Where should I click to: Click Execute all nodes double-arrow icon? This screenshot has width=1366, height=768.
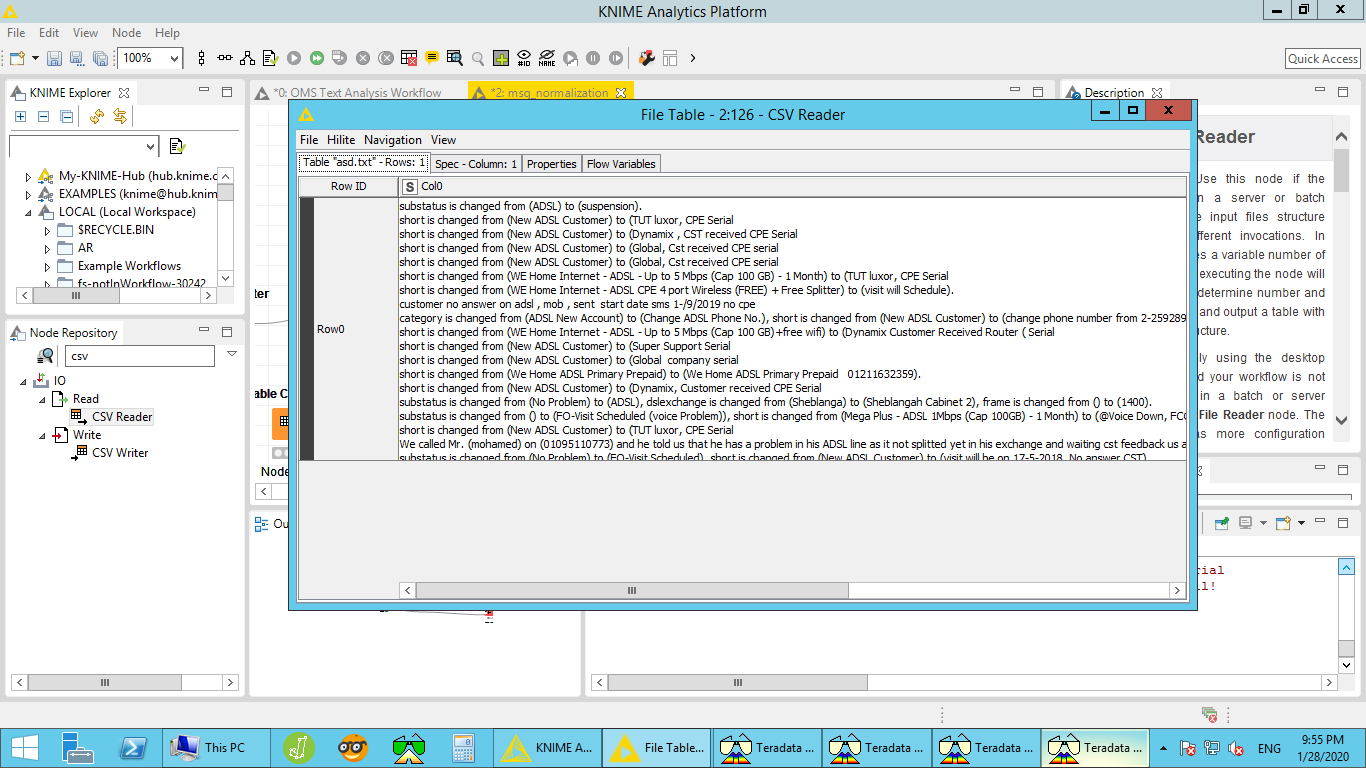317,58
